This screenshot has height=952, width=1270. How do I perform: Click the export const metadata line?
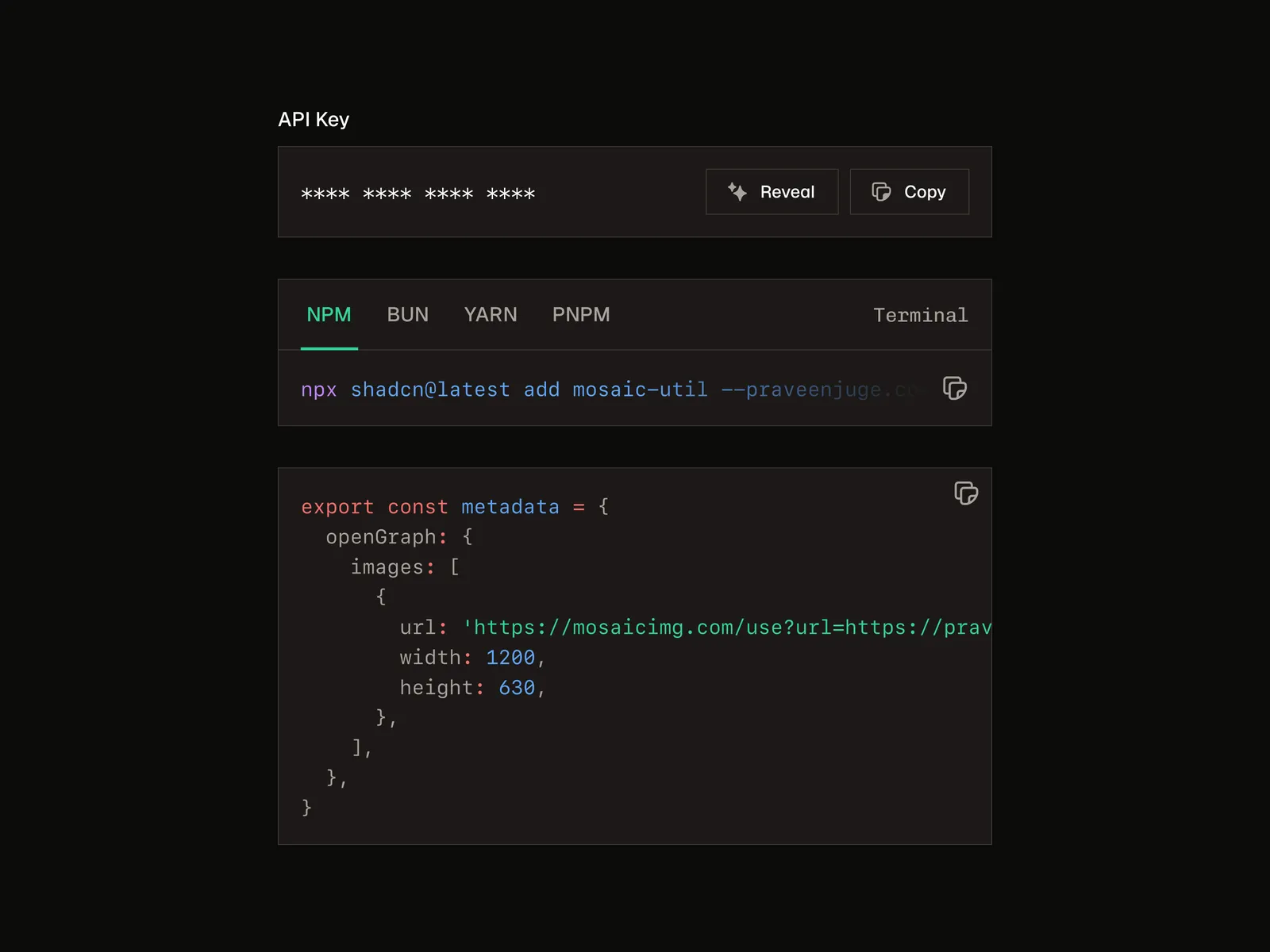coord(454,507)
